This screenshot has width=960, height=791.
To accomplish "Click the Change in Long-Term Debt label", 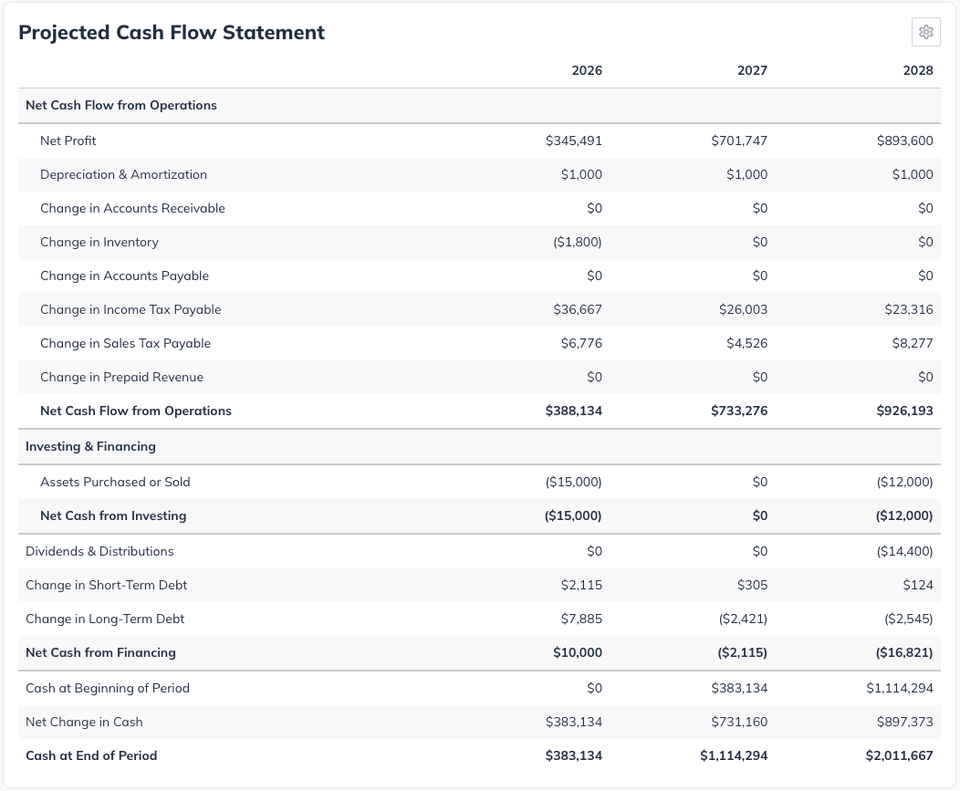I will (x=105, y=618).
